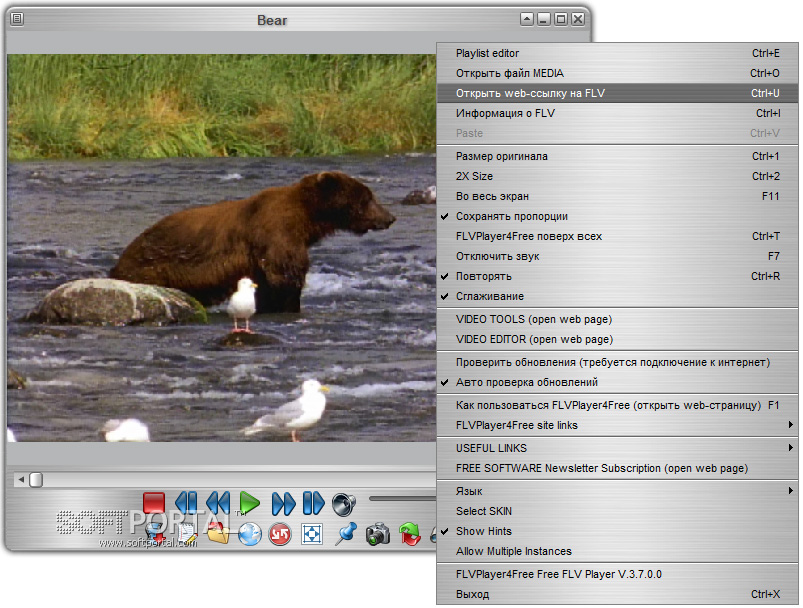Viewport: 803px width, 608px height.
Task: Toggle 'Show Hints' option
Action: coord(617,532)
